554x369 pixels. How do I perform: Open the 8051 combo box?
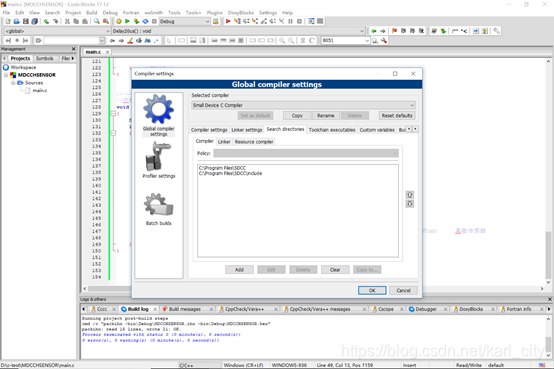click(x=345, y=41)
